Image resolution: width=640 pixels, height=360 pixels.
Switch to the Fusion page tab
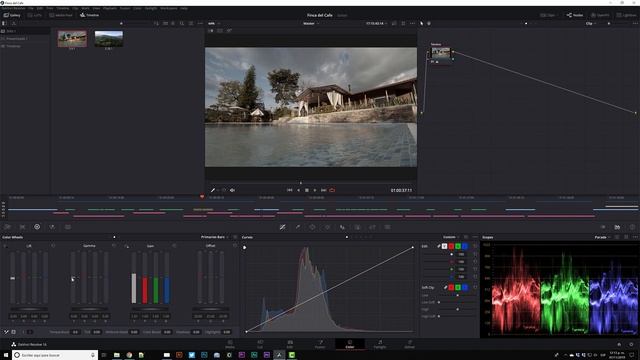click(320, 344)
